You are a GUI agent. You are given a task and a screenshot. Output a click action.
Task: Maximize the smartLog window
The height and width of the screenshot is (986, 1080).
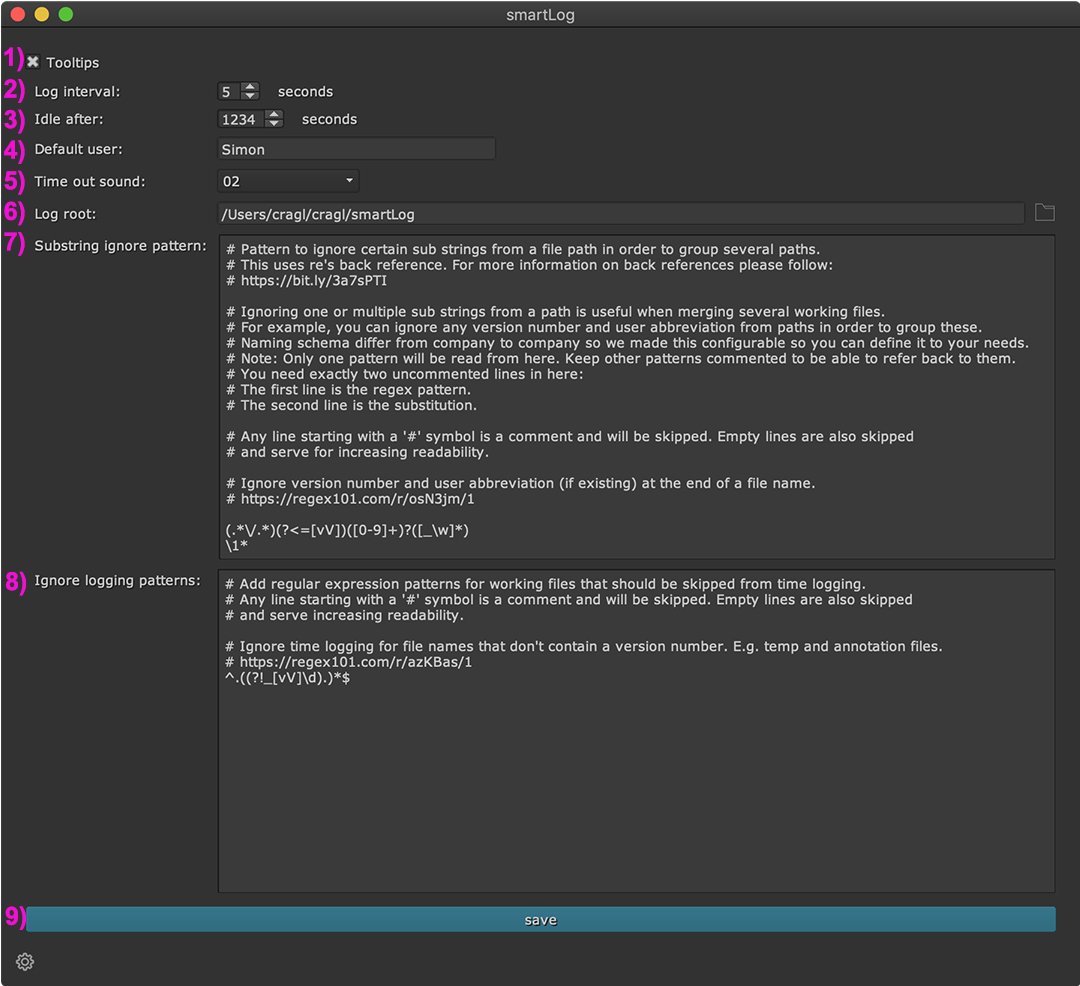66,15
